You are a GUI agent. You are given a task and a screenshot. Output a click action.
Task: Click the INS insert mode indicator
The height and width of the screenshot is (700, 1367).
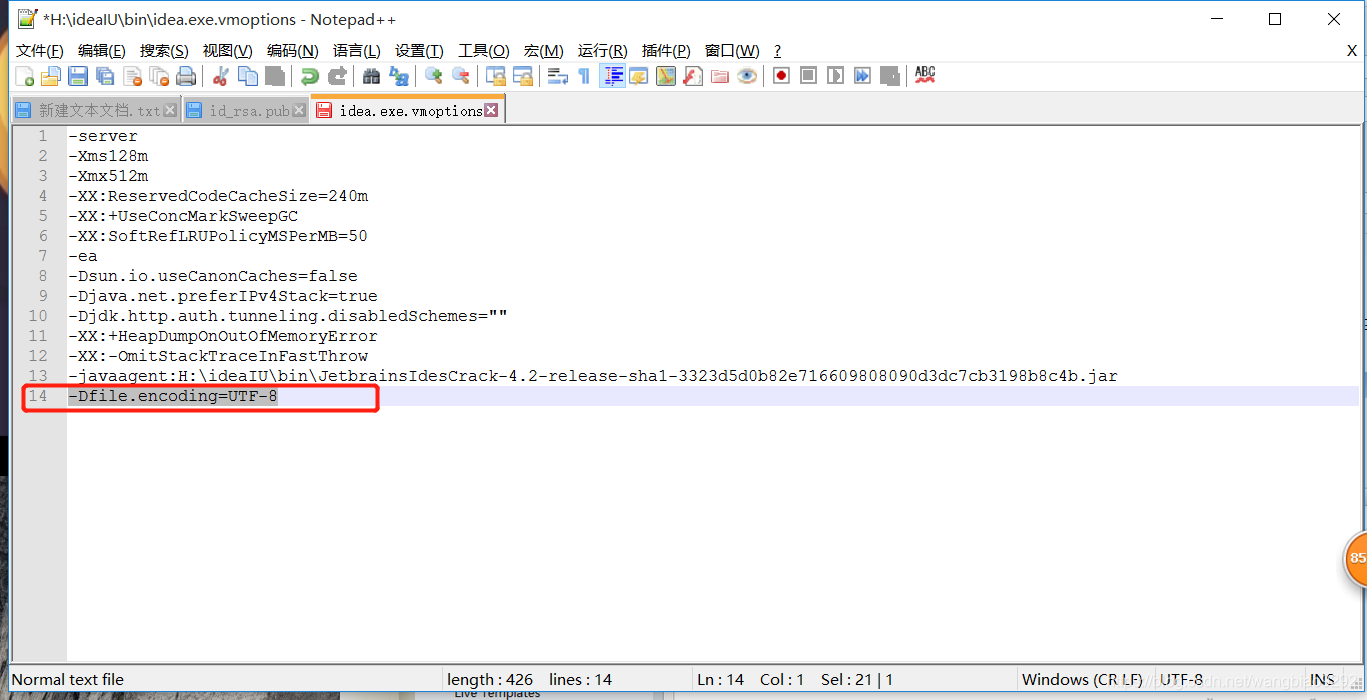(x=1322, y=679)
